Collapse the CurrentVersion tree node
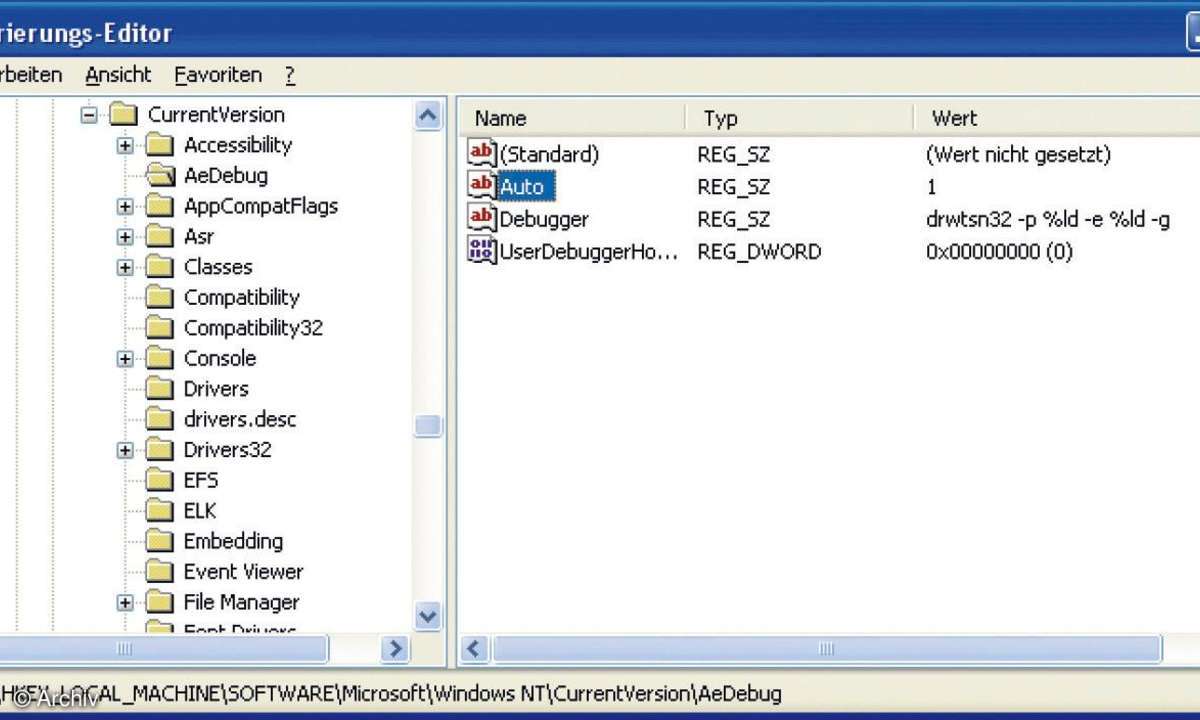Image resolution: width=1200 pixels, height=720 pixels. pos(88,114)
